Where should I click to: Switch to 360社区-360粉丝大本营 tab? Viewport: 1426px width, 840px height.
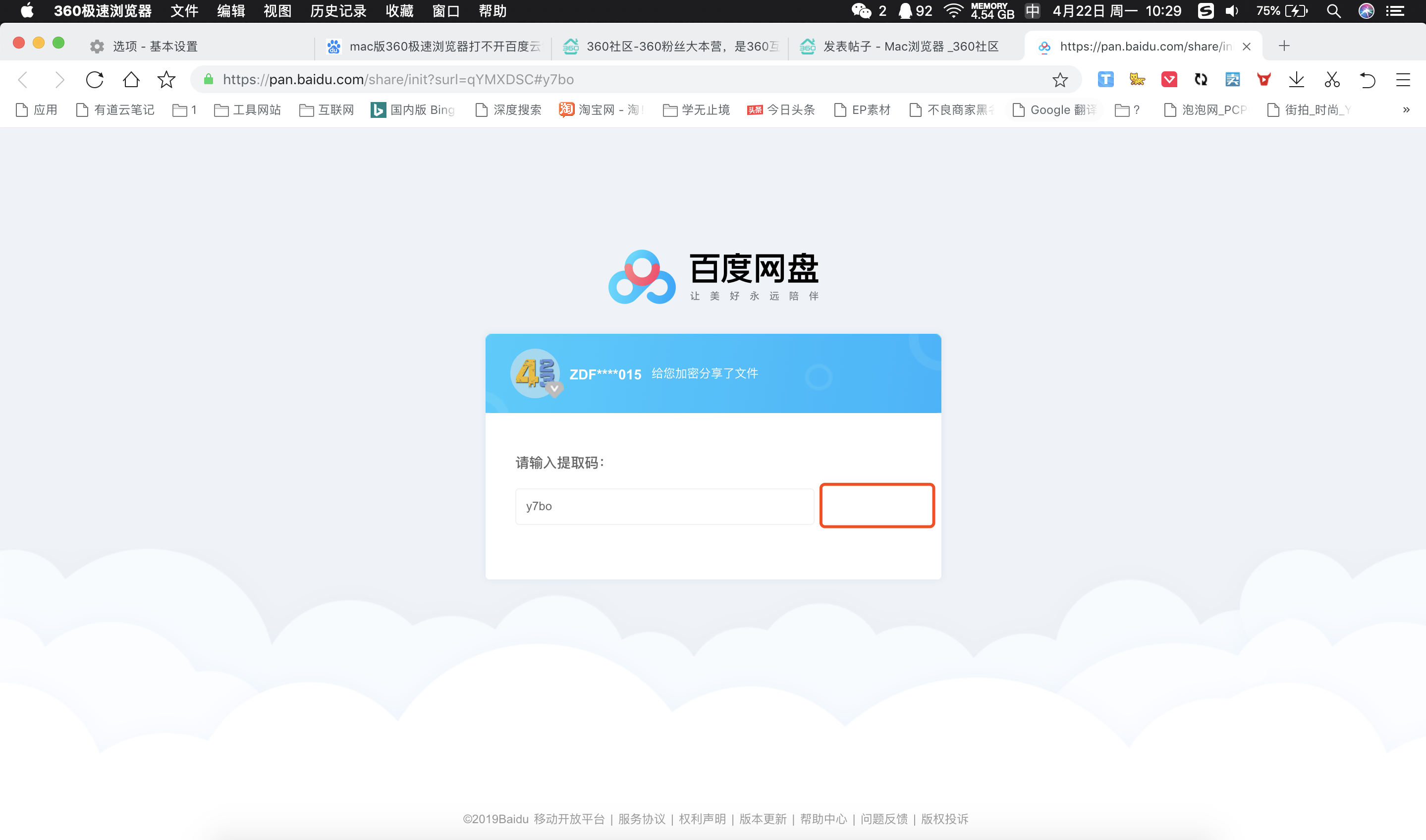pyautogui.click(x=671, y=47)
